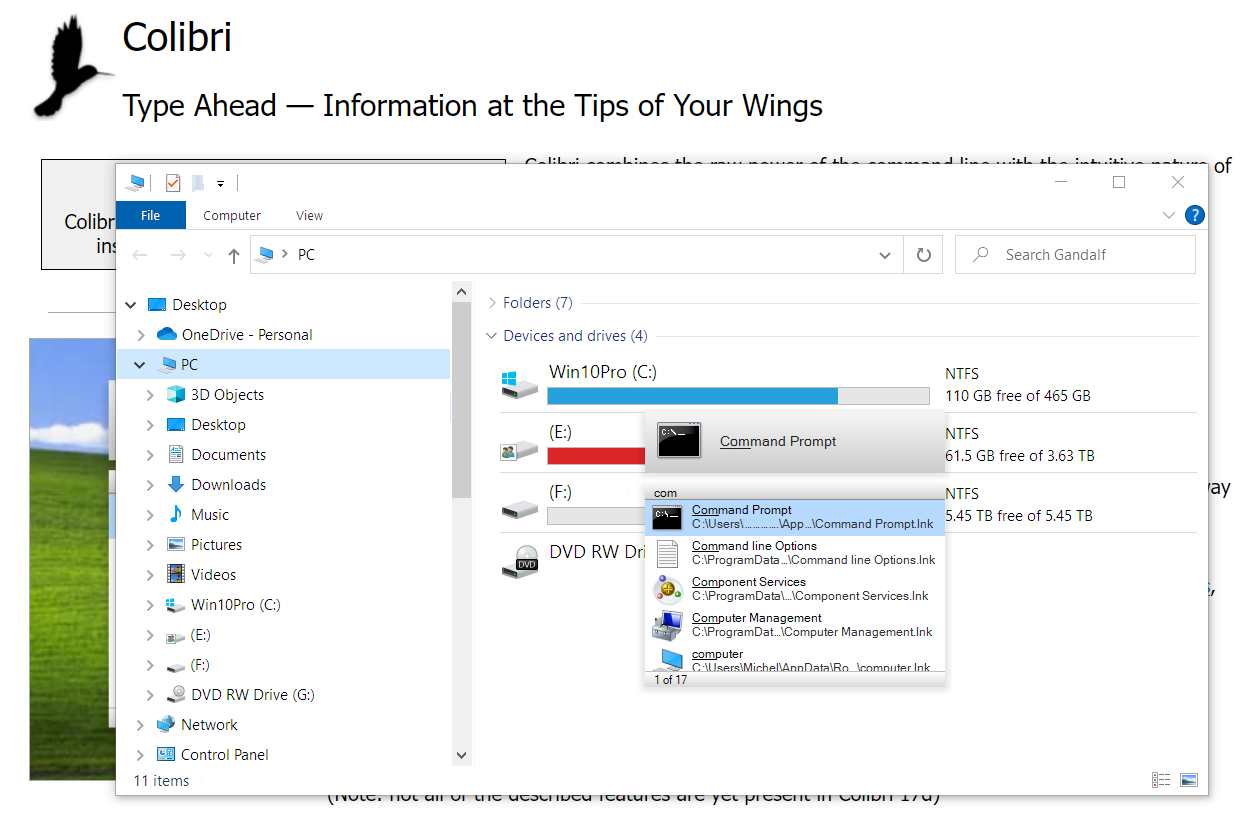Toggle the Details view icon in the status bar

point(1161,779)
